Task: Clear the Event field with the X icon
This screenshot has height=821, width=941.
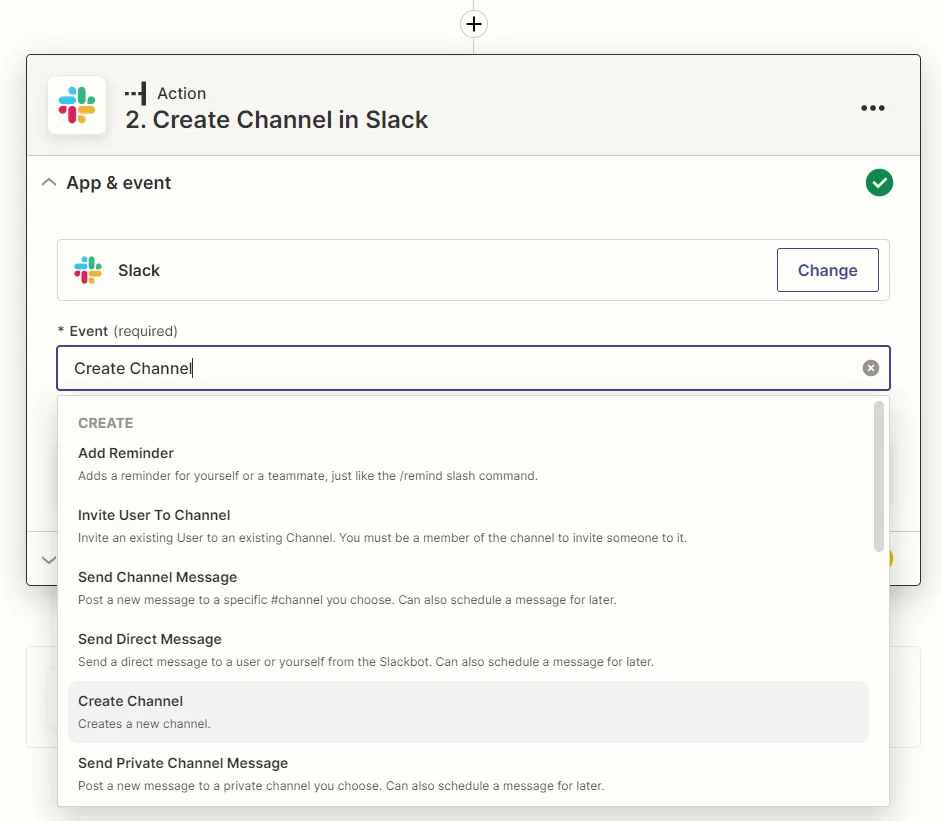Action: [870, 368]
